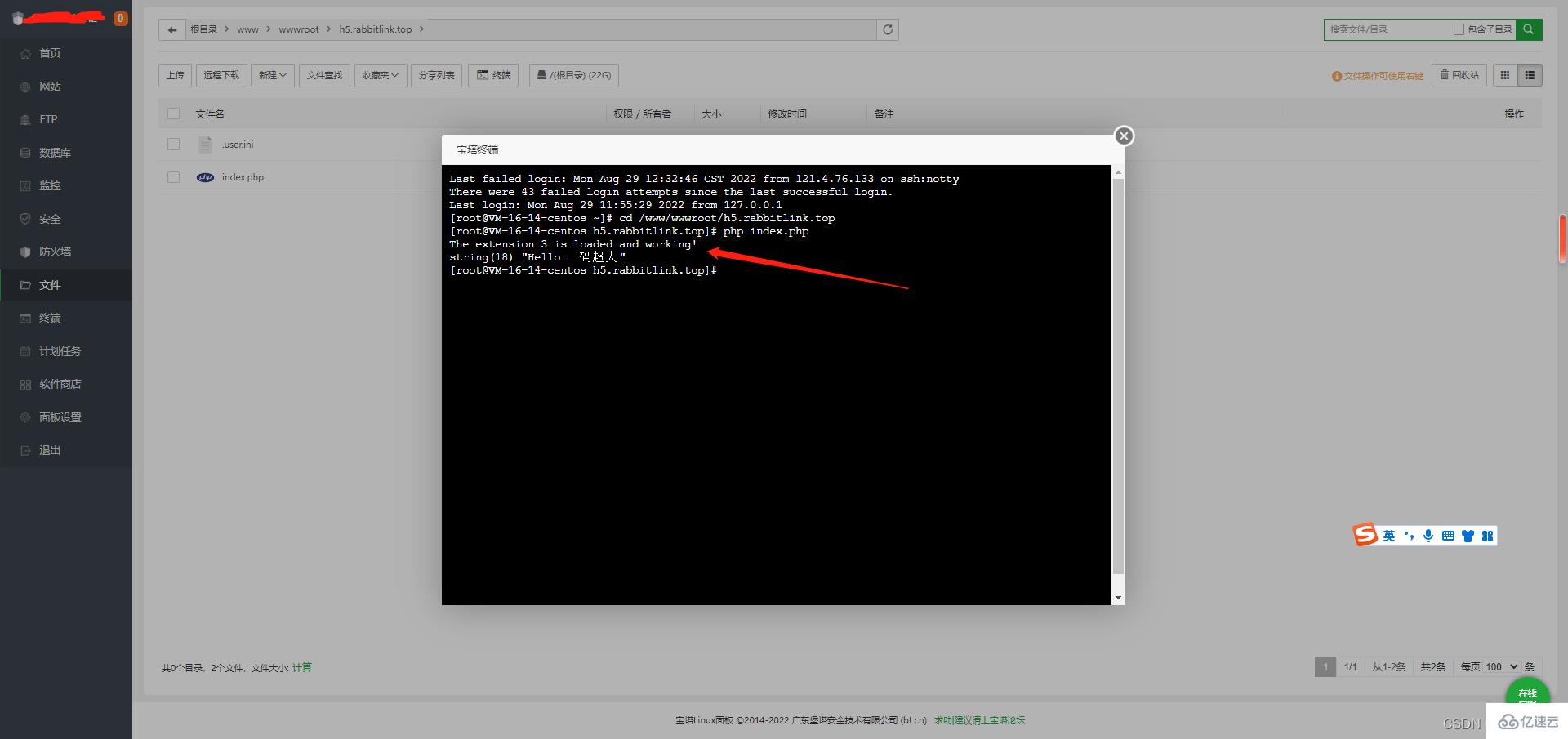Click the www path breadcrumb
This screenshot has height=739, width=1568.
247,29
